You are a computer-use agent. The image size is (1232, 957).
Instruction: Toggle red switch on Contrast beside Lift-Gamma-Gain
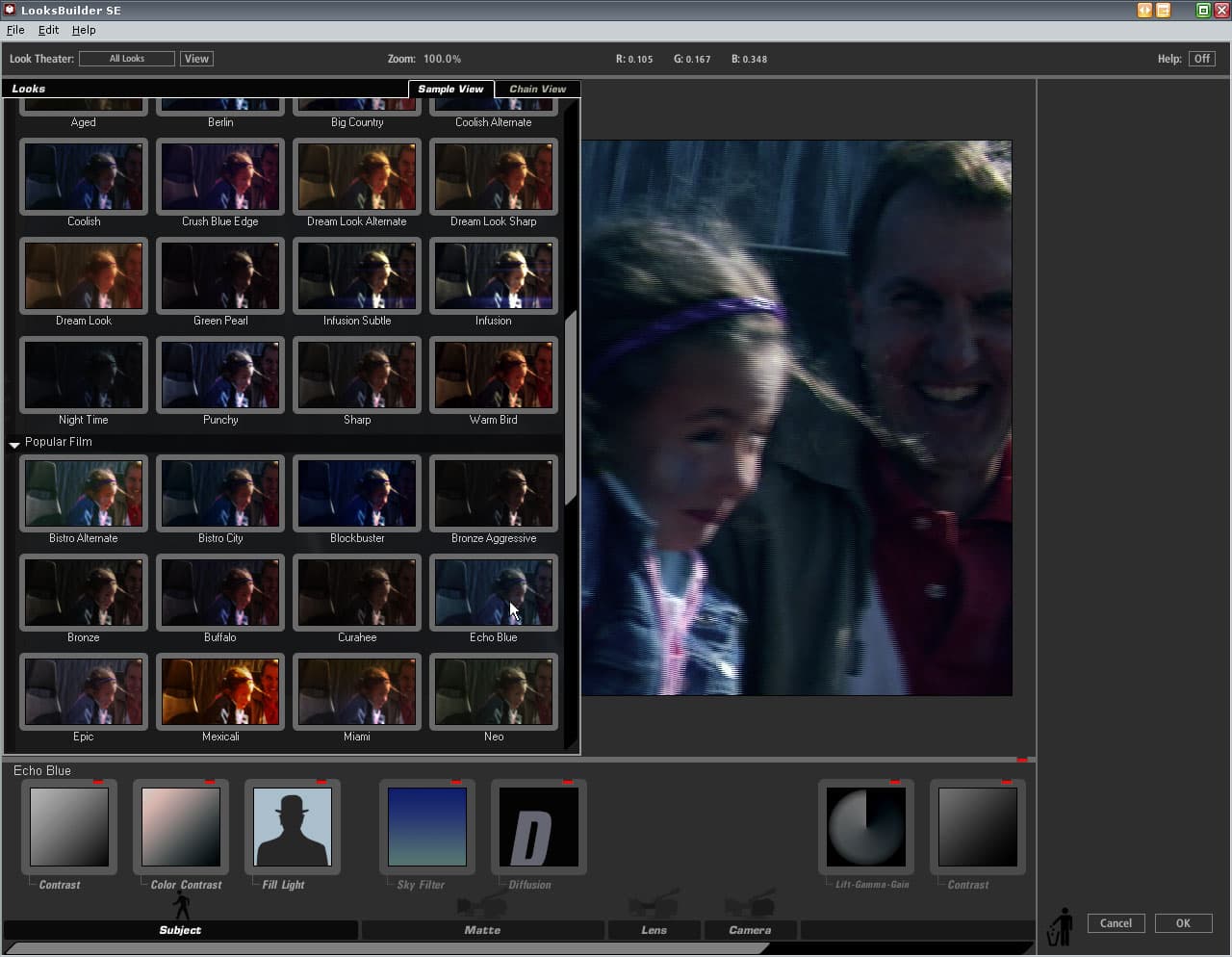1007,782
